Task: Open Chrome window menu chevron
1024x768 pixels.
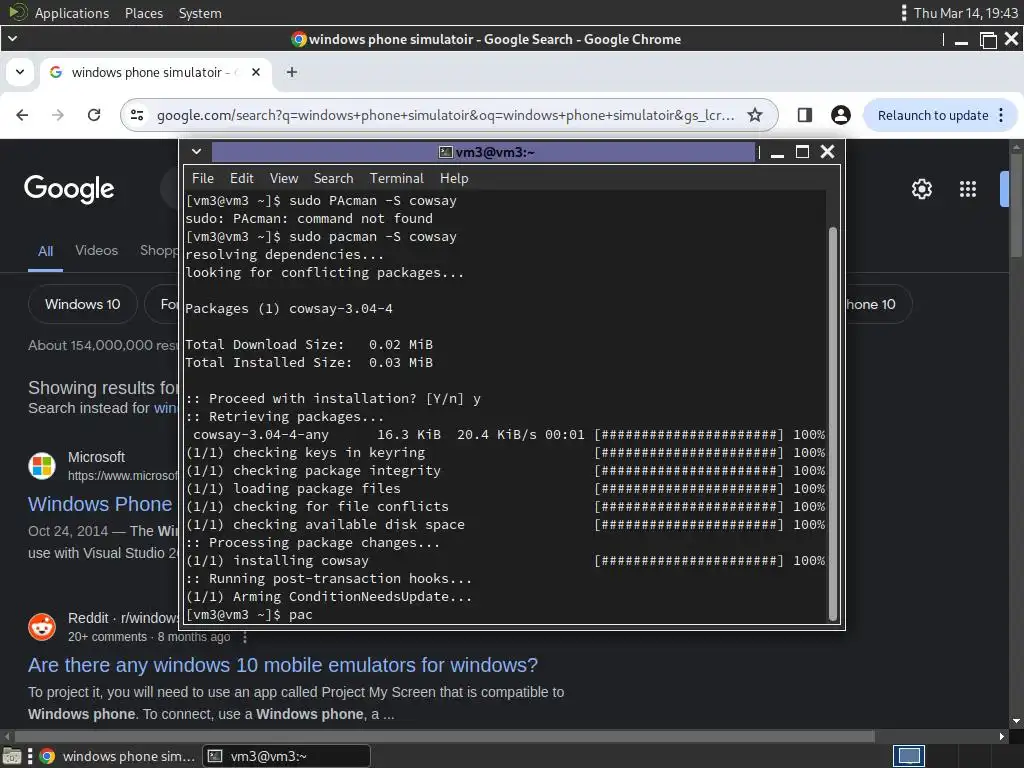Action: 12,39
